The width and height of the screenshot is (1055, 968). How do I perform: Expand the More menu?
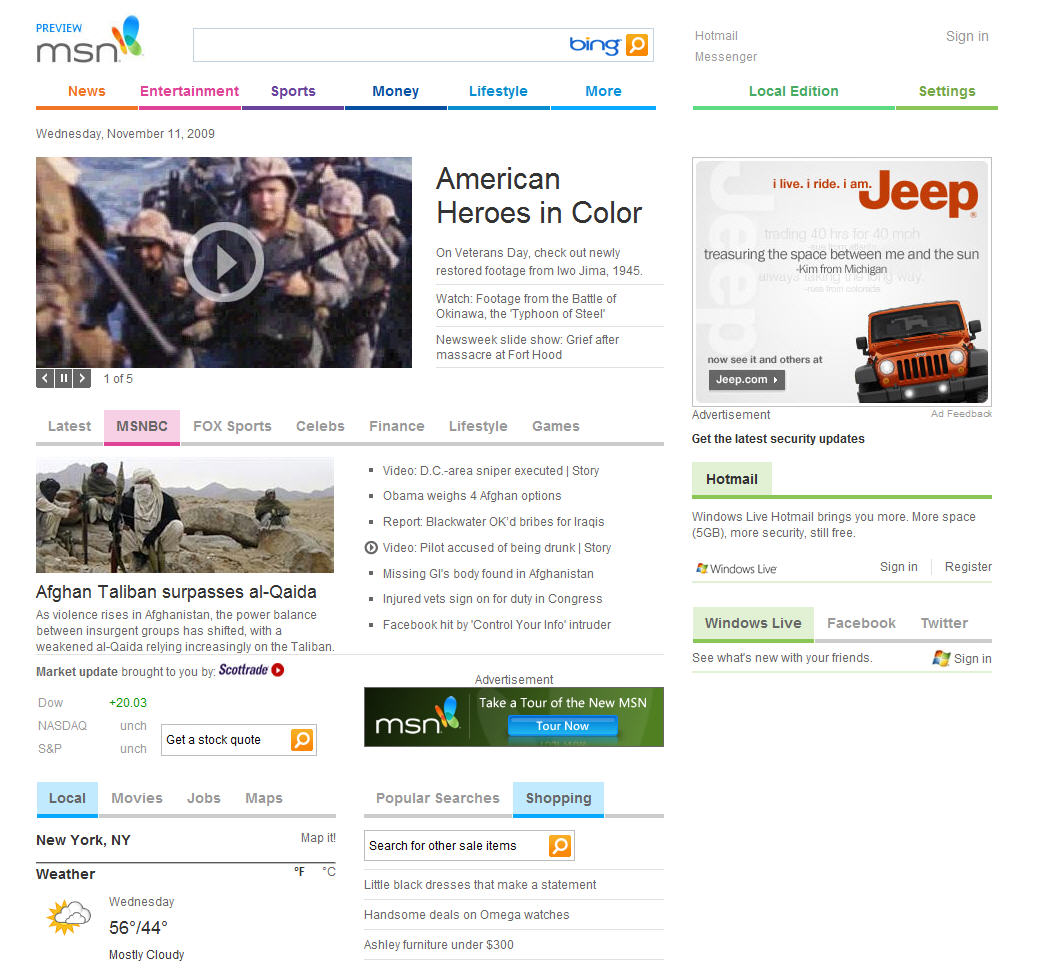603,91
